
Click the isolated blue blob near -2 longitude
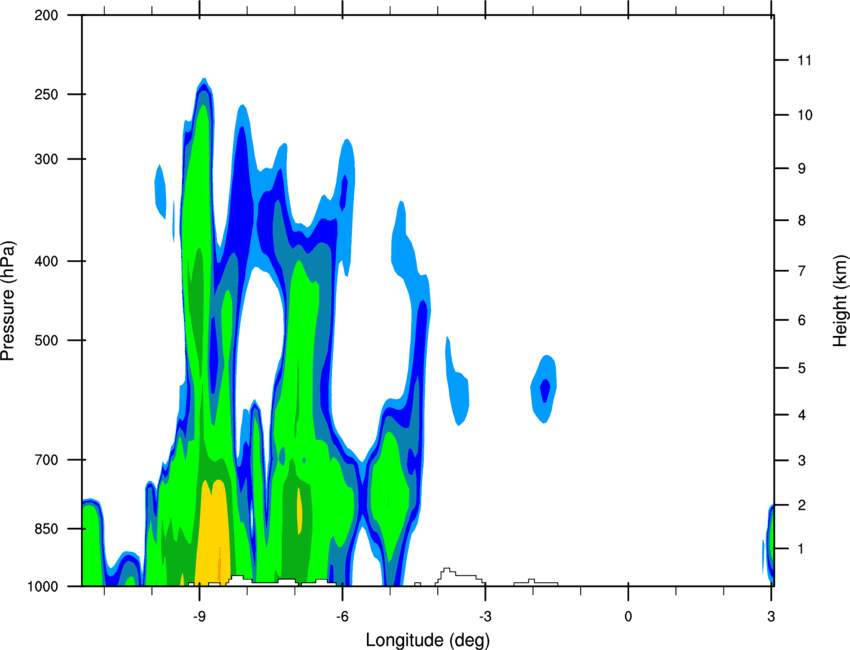(544, 389)
